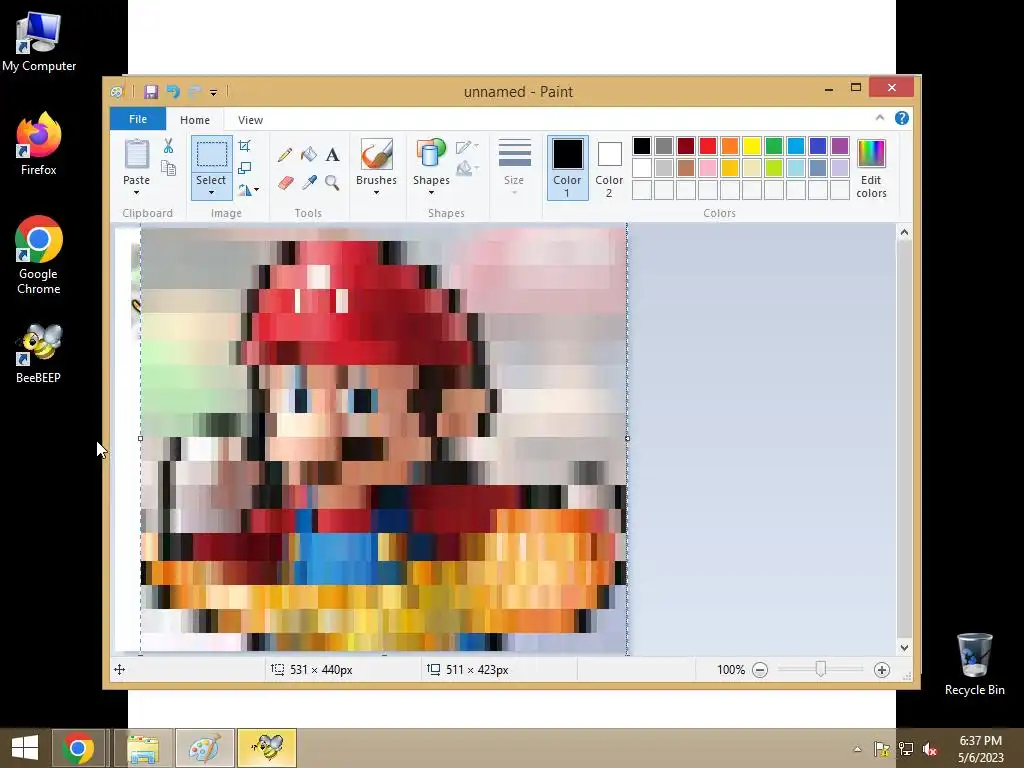
Task: Select the Recycle Bin desktop icon
Action: (x=974, y=664)
